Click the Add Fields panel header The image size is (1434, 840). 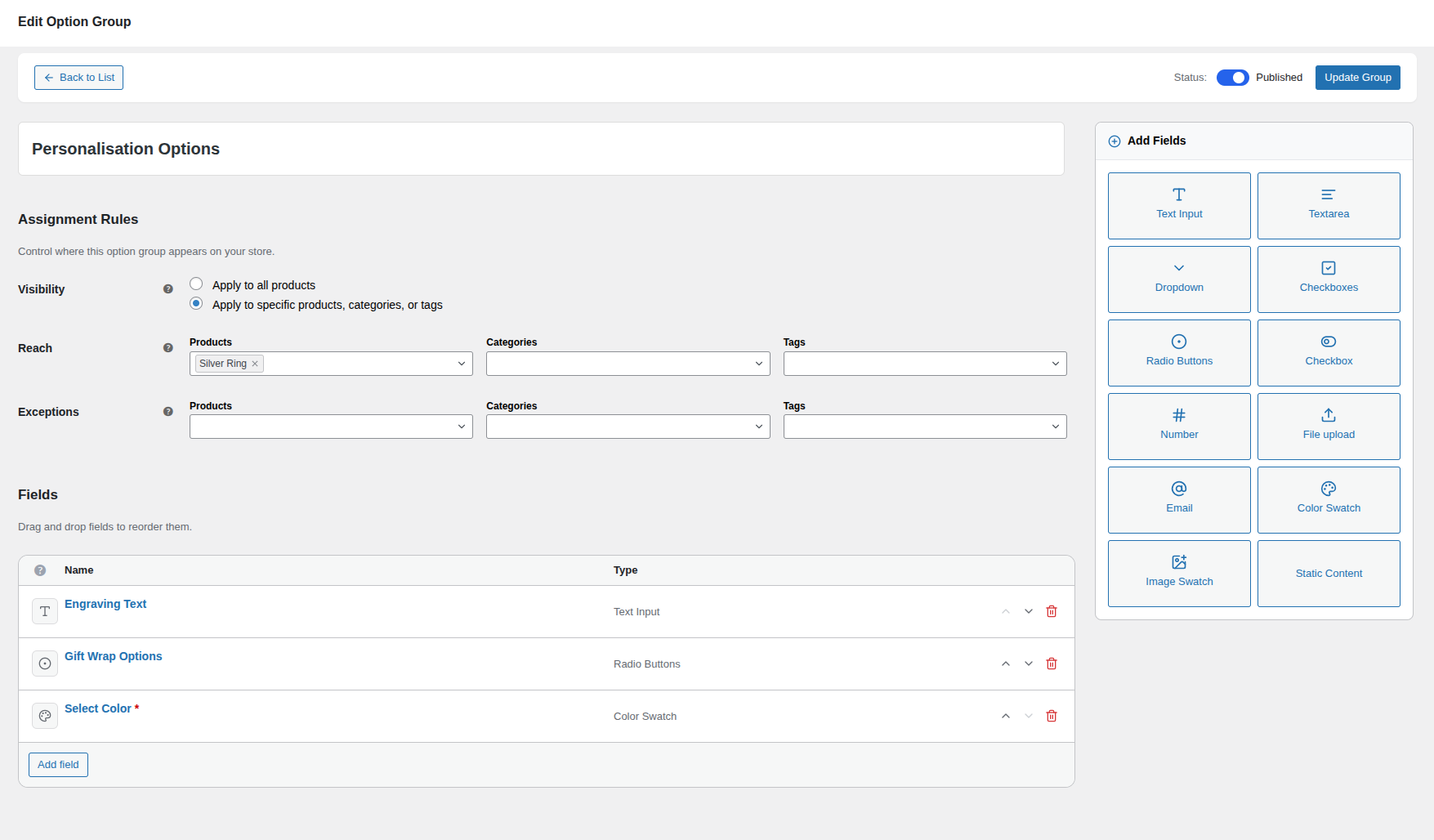tap(1254, 141)
